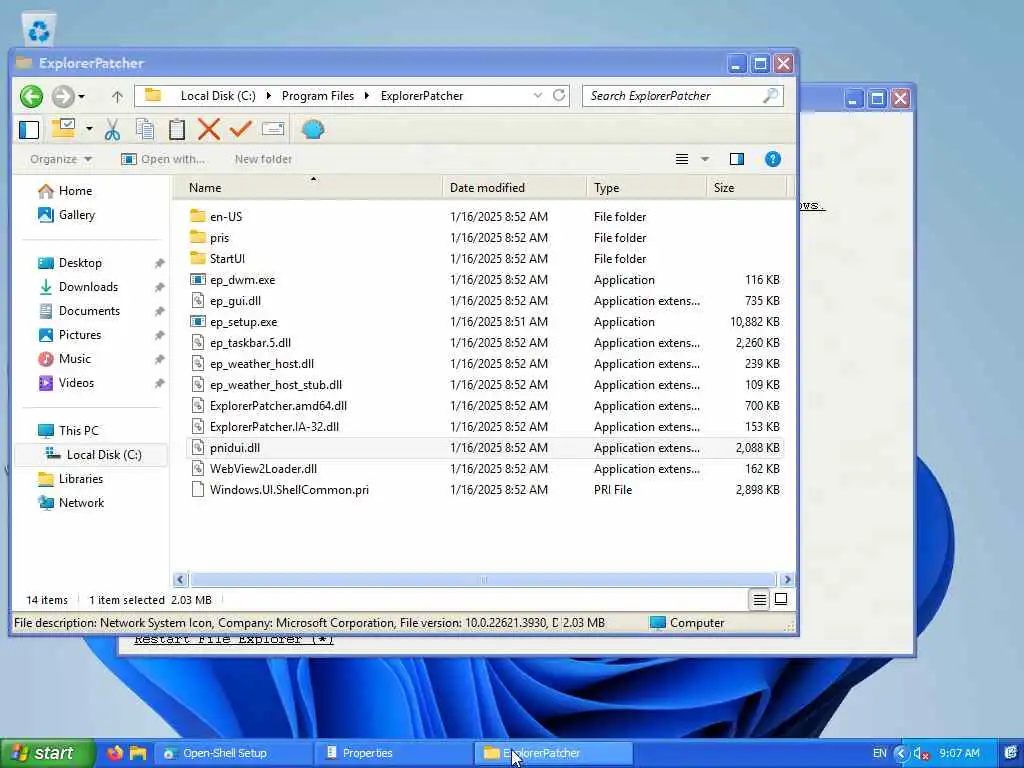The image size is (1024, 768).
Task: Click the grey Forward arrow button
Action: [63, 97]
